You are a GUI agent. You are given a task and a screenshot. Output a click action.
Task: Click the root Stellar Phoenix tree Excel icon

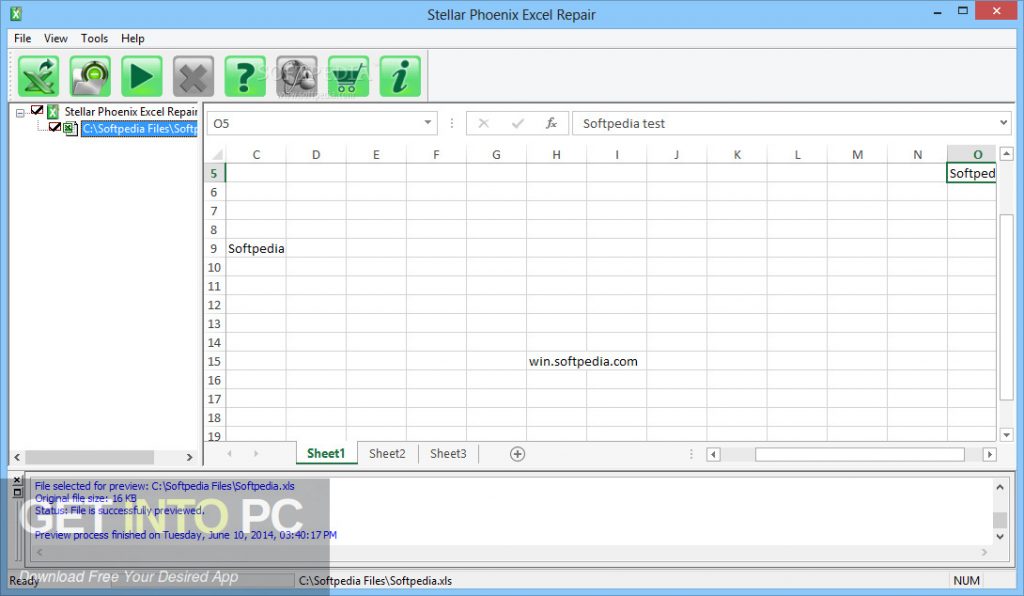[53, 112]
